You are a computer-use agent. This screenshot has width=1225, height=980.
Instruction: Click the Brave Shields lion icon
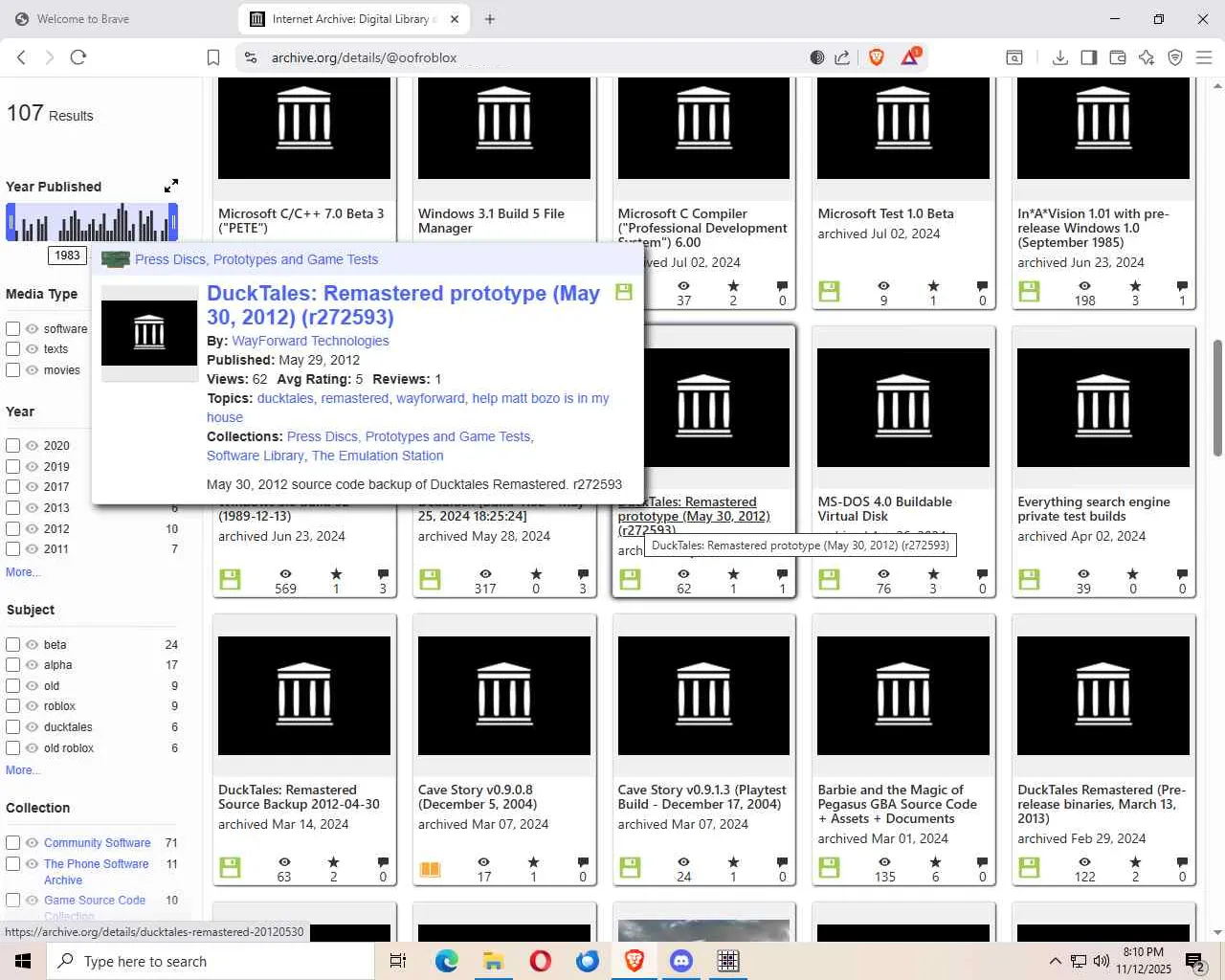[x=876, y=57]
